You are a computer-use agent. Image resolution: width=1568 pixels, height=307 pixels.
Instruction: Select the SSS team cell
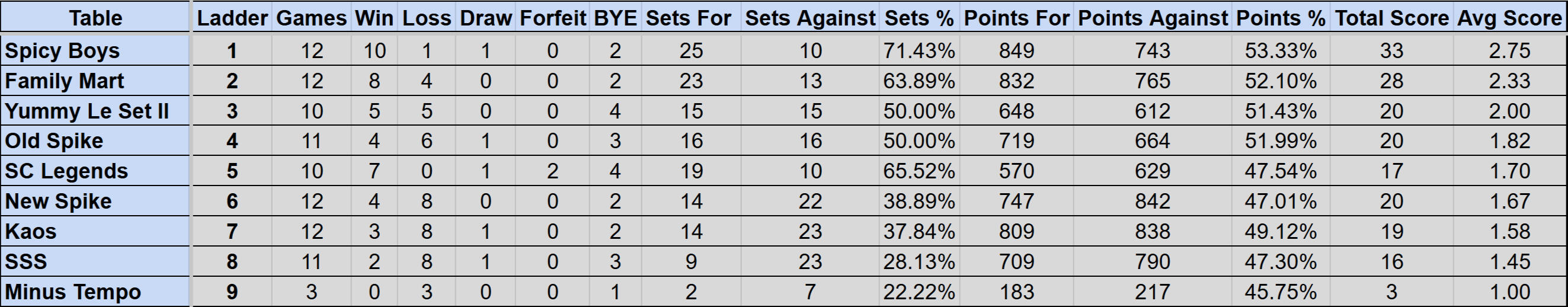[25, 261]
